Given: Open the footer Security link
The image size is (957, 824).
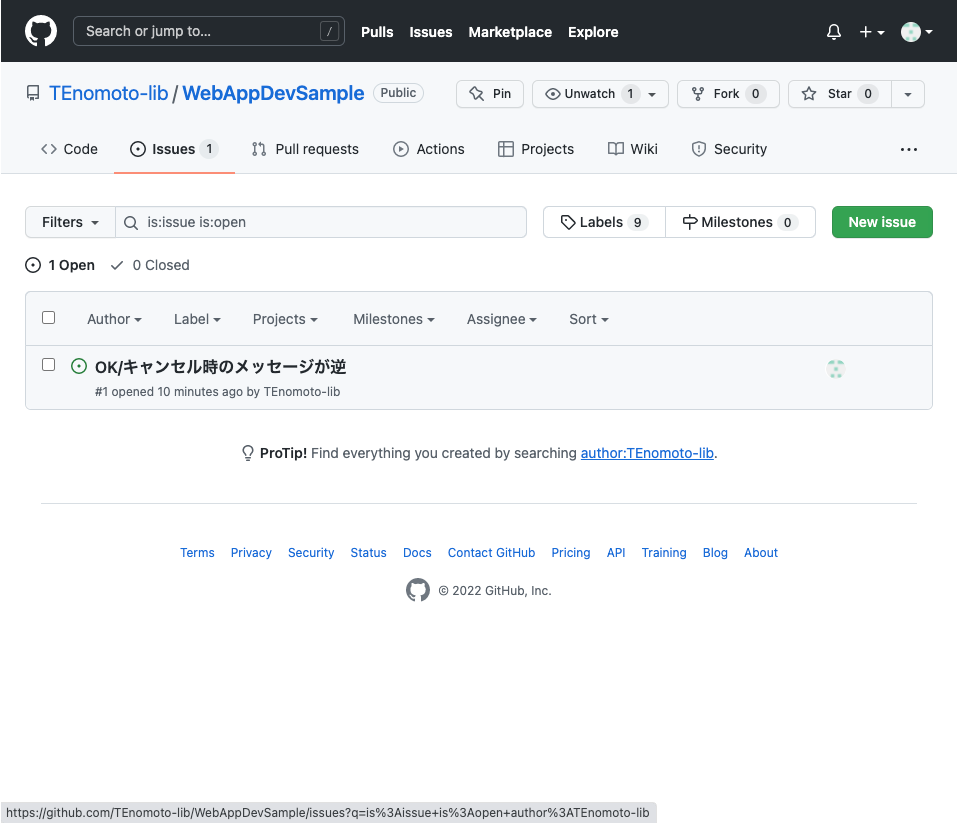Looking at the screenshot, I should click(x=311, y=552).
